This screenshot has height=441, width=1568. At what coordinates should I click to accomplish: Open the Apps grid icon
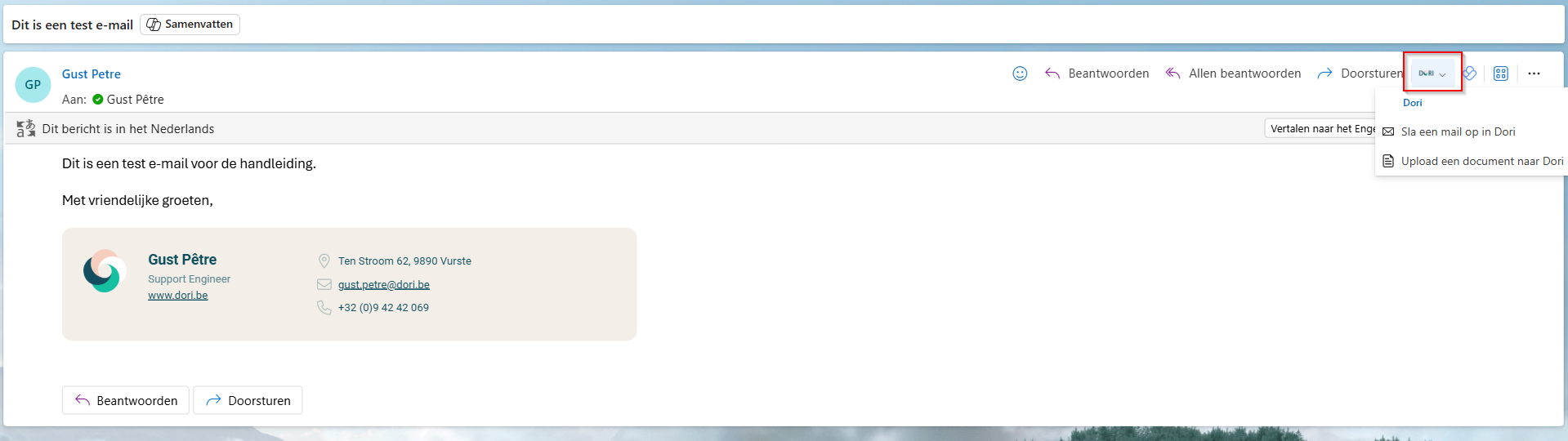pyautogui.click(x=1500, y=73)
